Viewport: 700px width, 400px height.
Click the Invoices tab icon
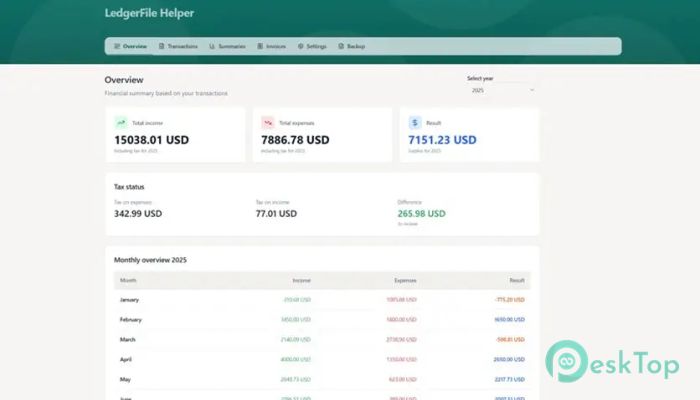[260, 46]
